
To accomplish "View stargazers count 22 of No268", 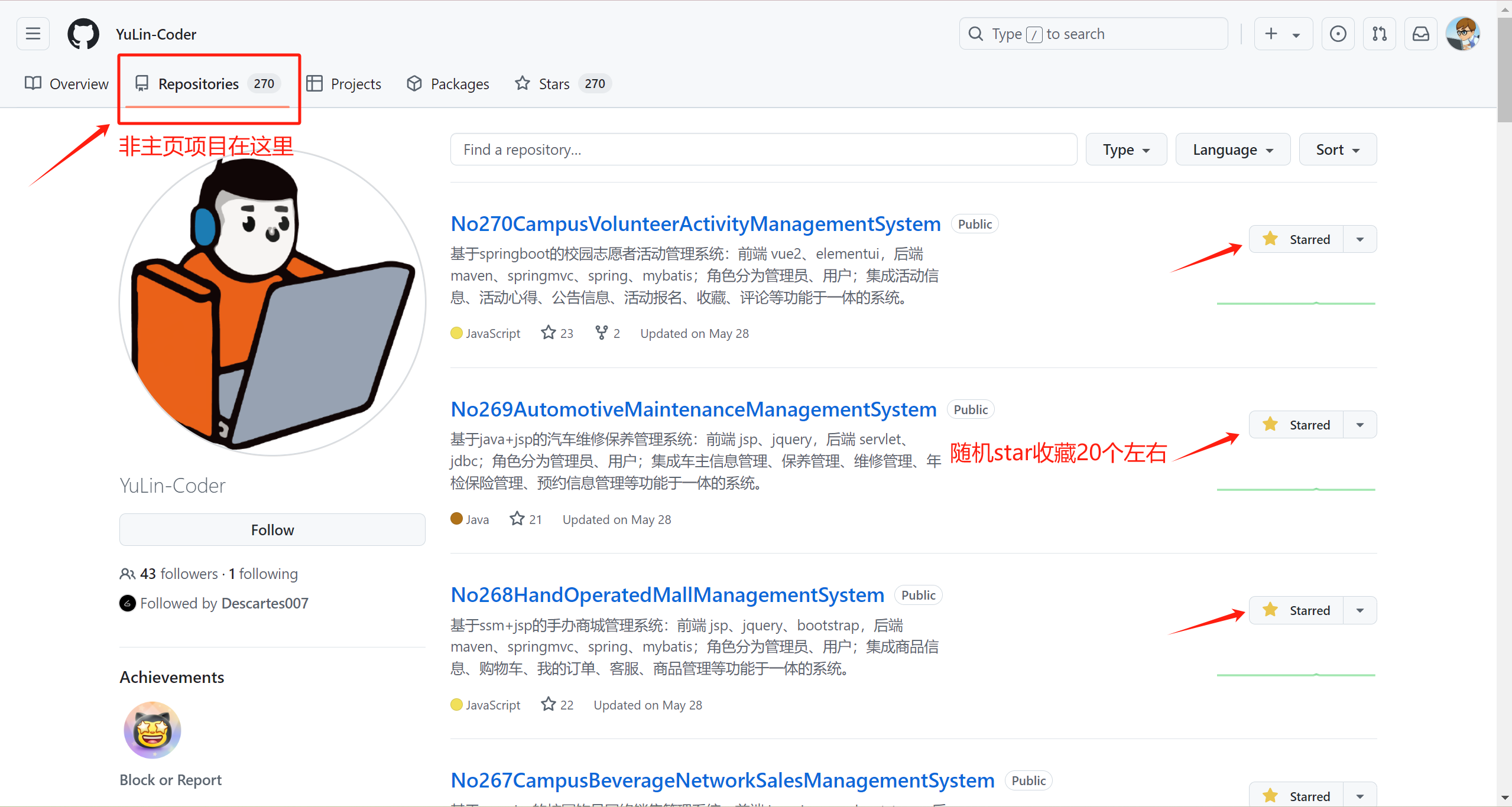I will point(557,705).
